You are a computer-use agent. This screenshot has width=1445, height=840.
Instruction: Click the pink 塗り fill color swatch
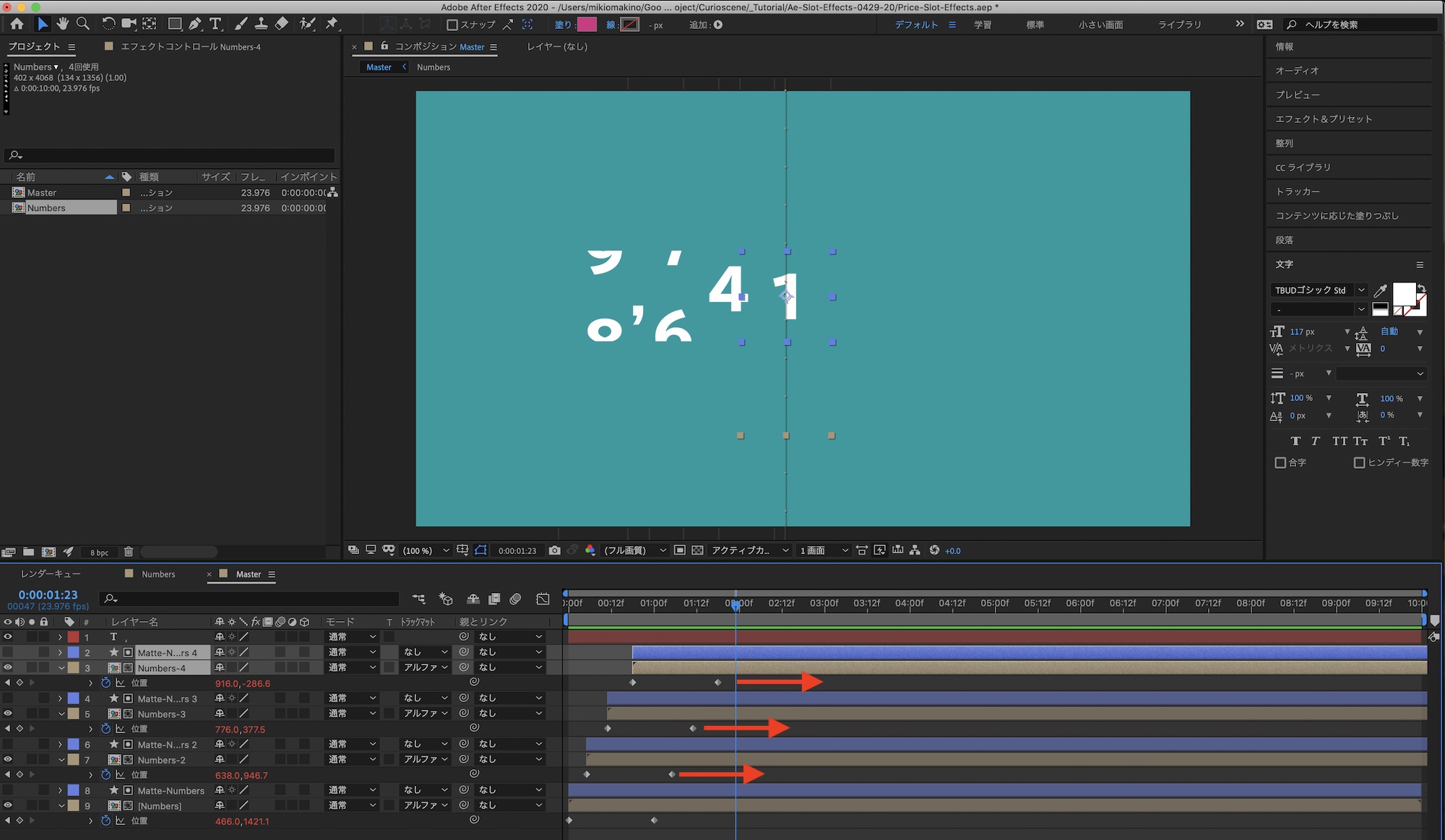[x=587, y=25]
